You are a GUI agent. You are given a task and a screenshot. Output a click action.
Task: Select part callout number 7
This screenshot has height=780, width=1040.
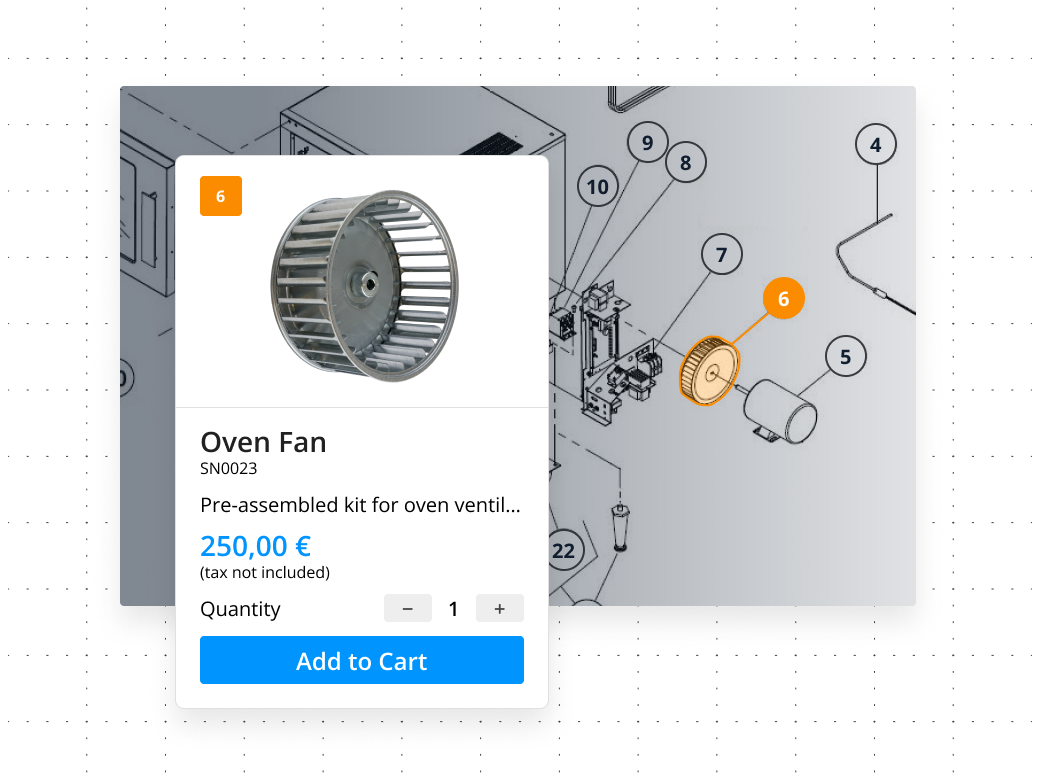722,255
